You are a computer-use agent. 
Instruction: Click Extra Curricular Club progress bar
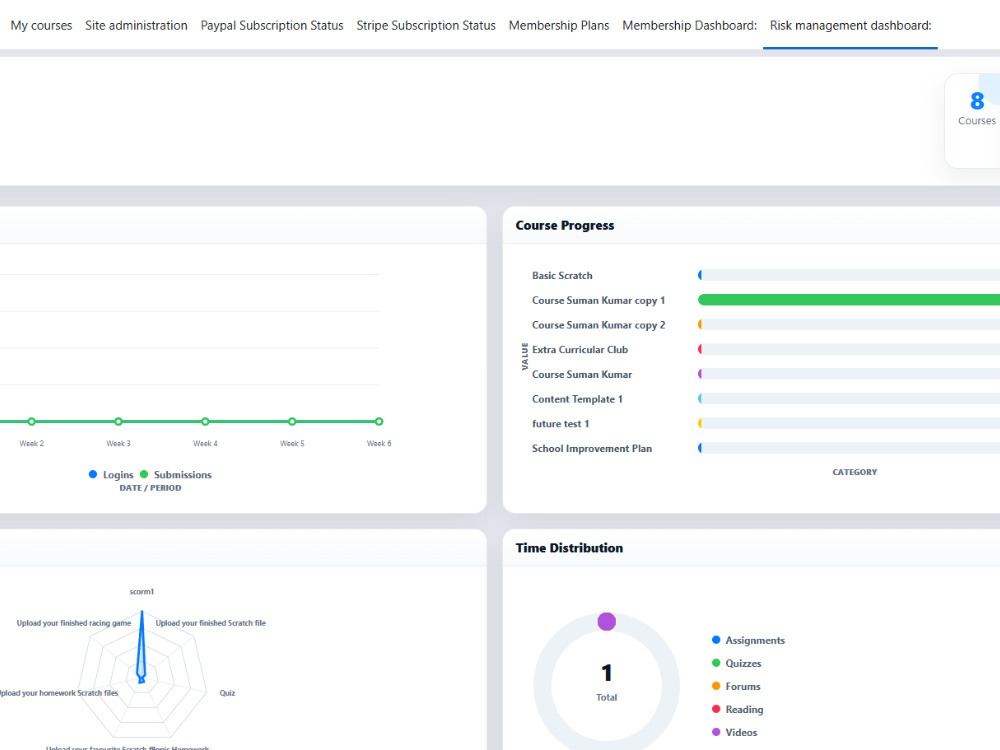point(849,349)
